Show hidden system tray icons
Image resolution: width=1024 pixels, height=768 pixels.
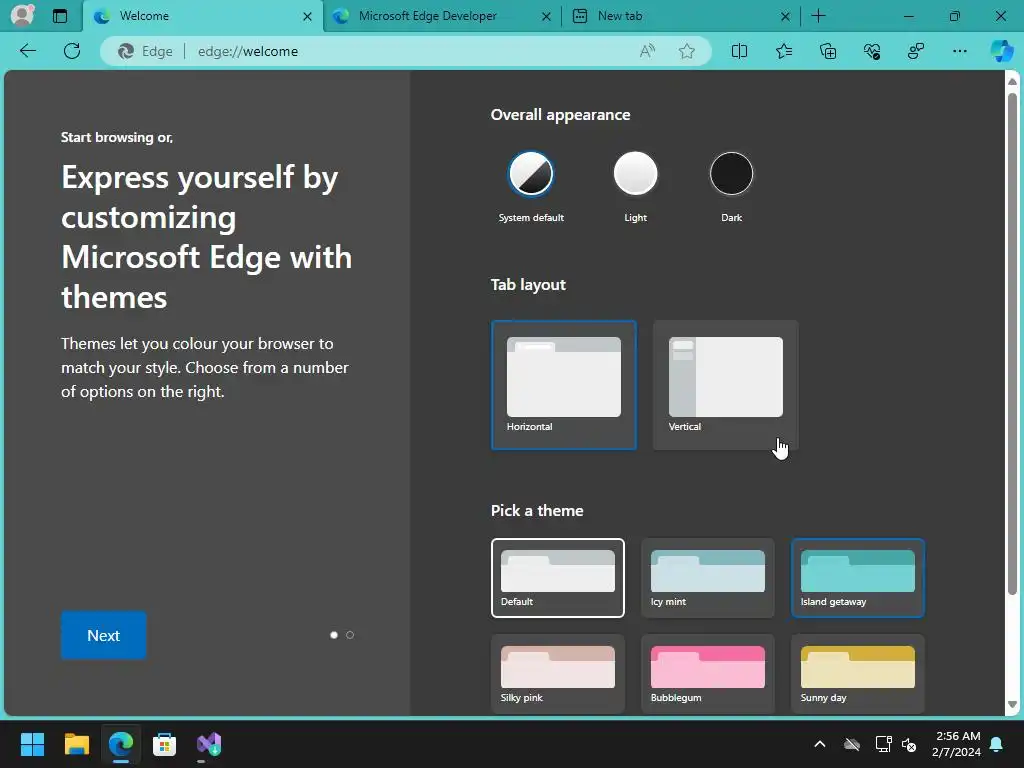820,744
